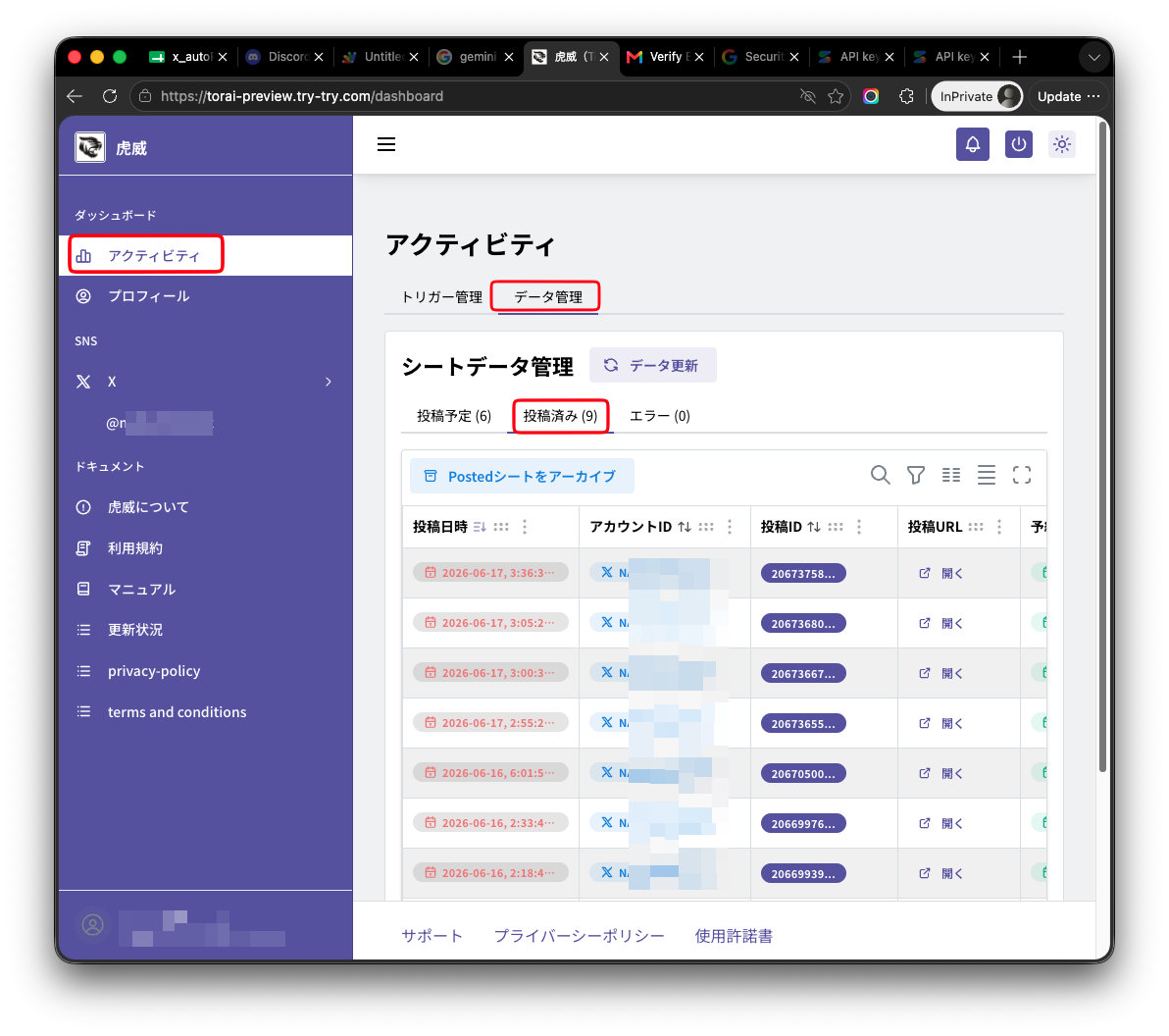Open 投稿URL column options menu

(999, 528)
